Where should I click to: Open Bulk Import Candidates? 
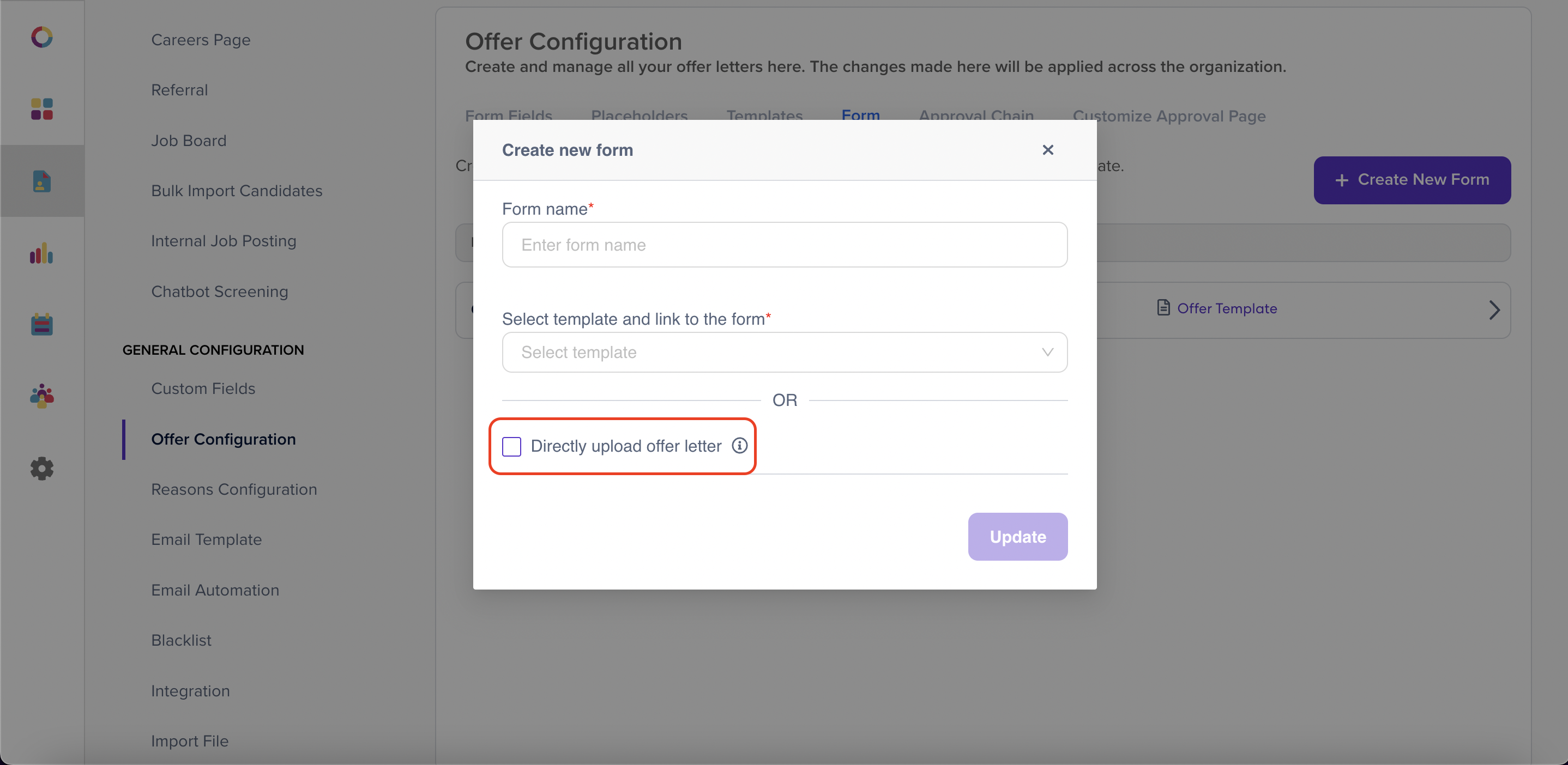(x=237, y=191)
